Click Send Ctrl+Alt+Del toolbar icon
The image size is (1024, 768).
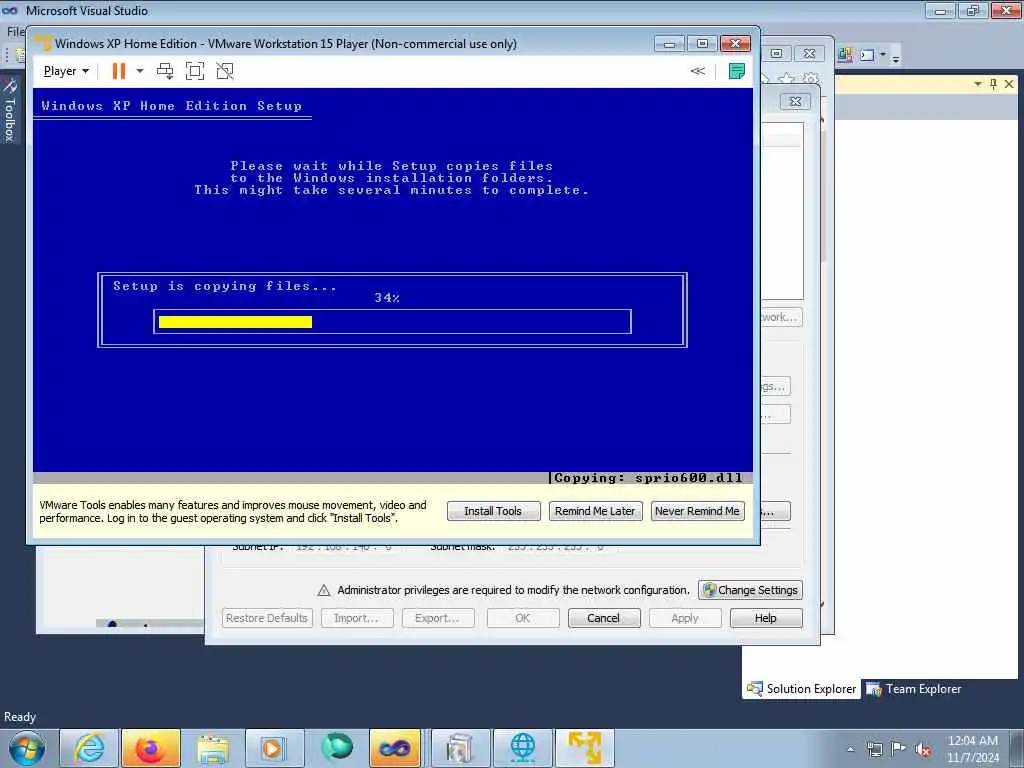[165, 71]
